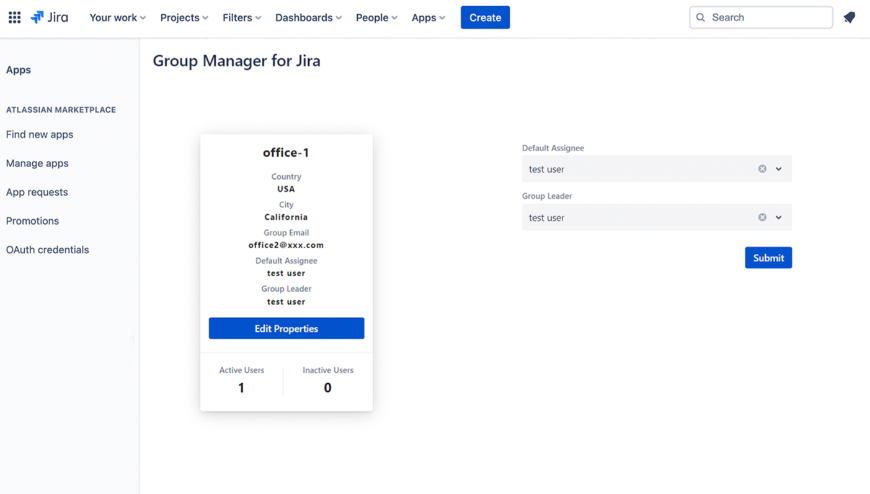Viewport: 870px width, 494px height.
Task: Click the city value California
Action: (286, 217)
